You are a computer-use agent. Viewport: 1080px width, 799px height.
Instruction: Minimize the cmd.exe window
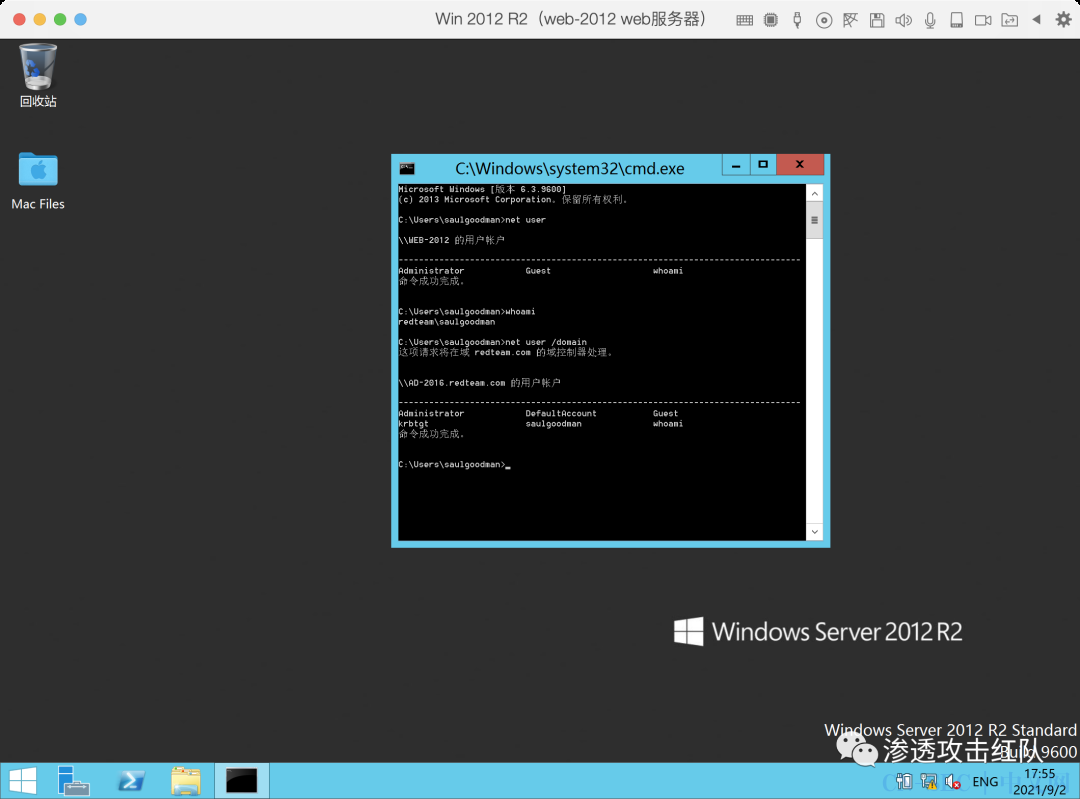736,165
